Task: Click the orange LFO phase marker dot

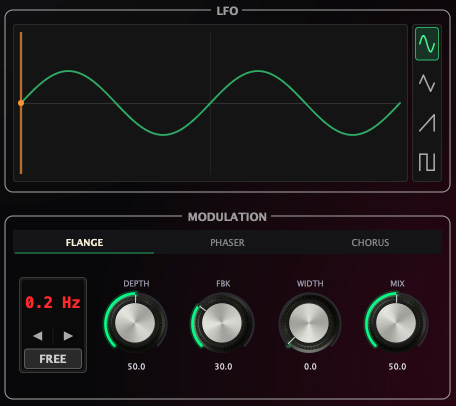Action: (x=21, y=103)
